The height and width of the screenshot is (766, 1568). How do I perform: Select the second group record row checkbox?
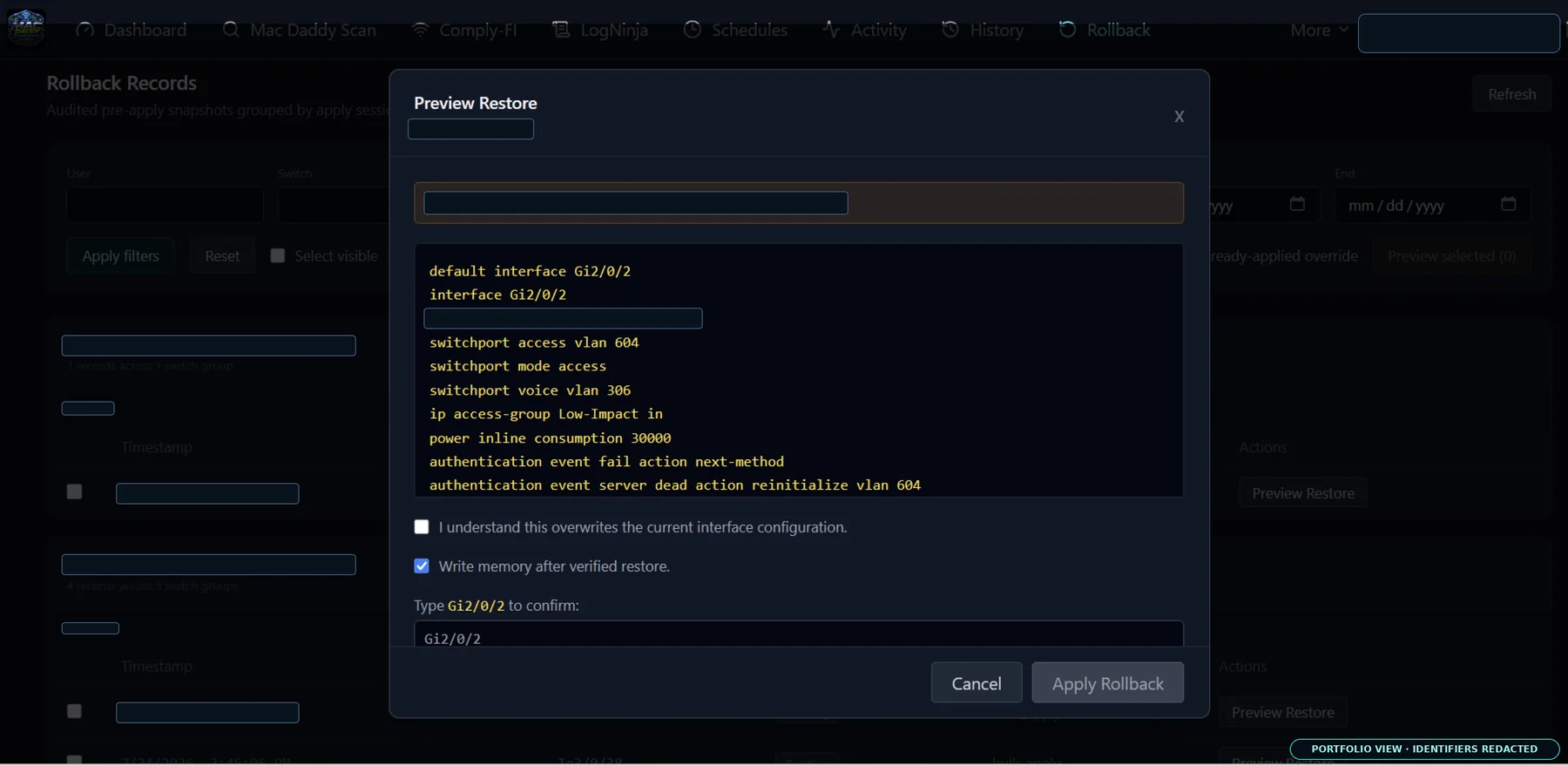tap(75, 712)
